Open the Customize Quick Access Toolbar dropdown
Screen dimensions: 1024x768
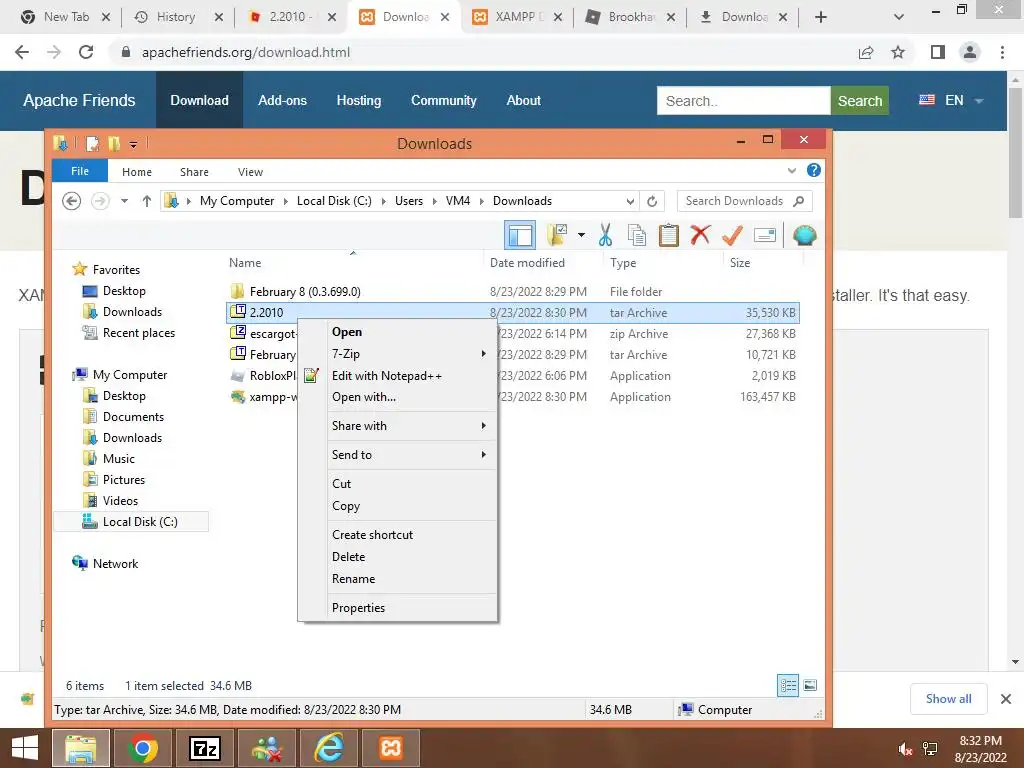[x=133, y=144]
